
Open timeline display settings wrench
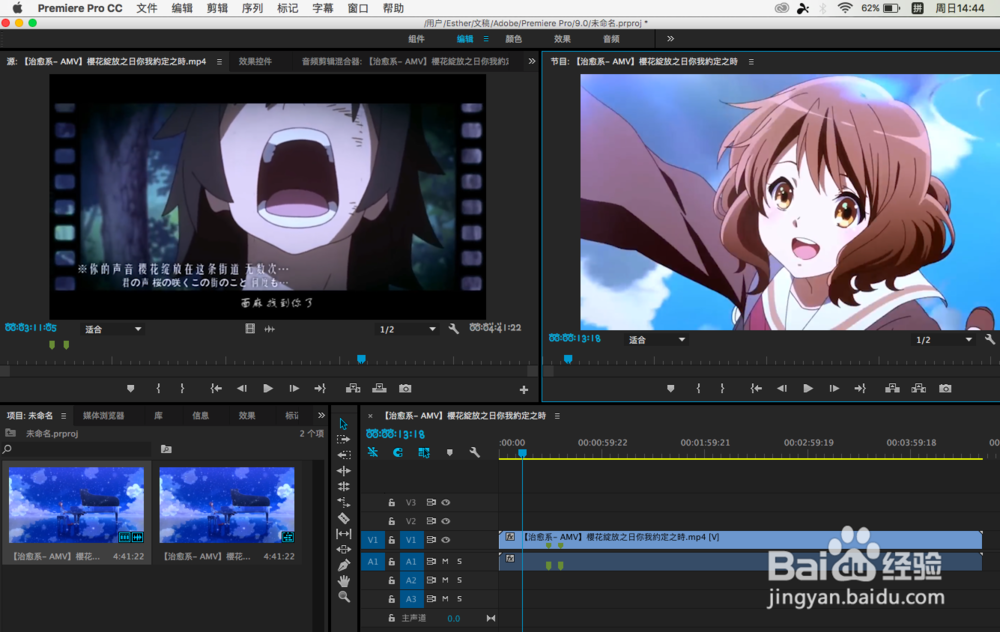click(474, 452)
